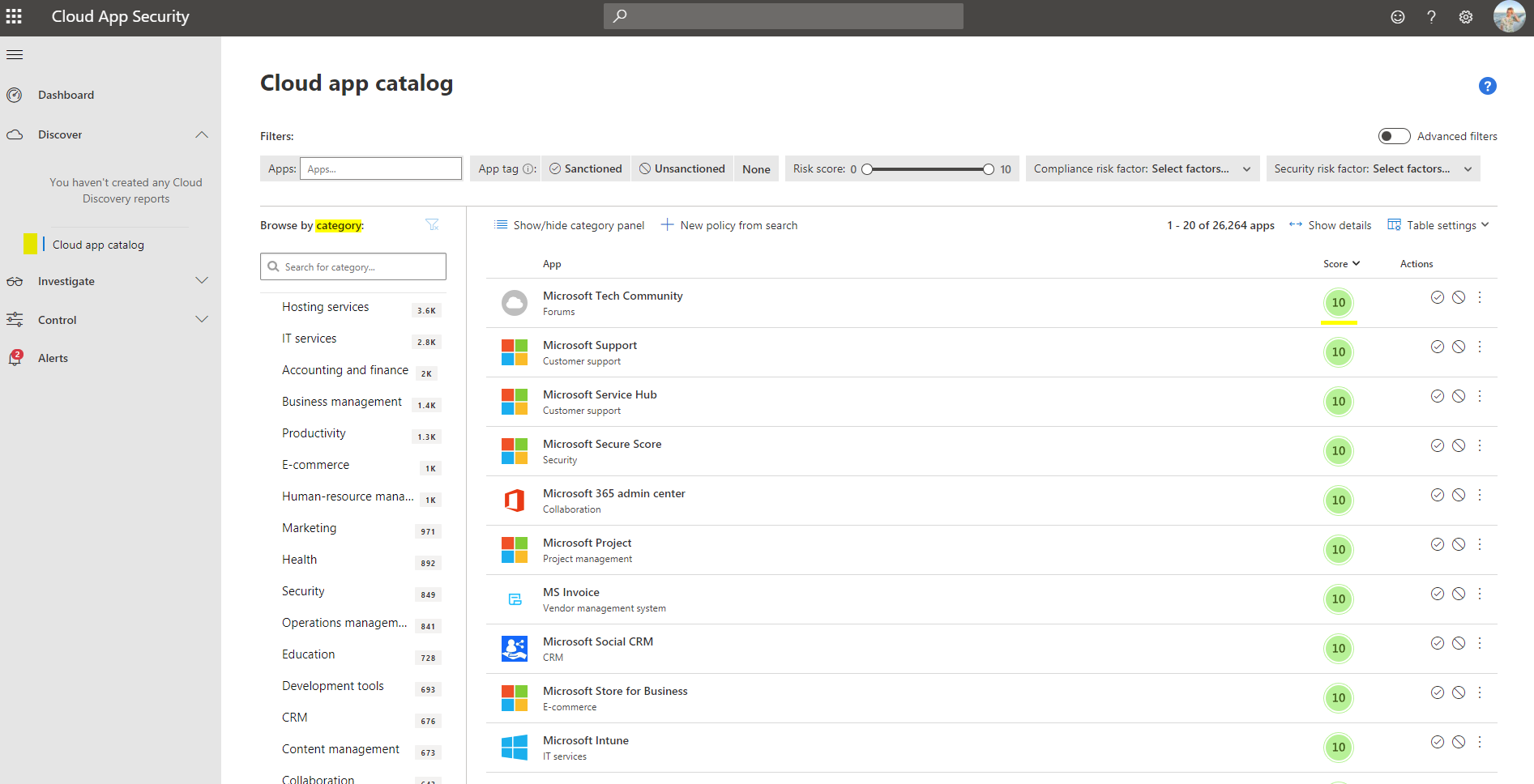Click inside the Search for category field
This screenshot has width=1534, height=784.
point(353,266)
